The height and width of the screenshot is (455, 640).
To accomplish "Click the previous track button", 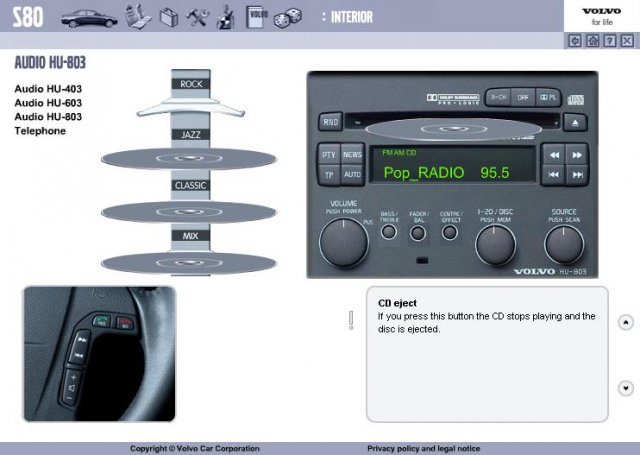I will tap(554, 175).
